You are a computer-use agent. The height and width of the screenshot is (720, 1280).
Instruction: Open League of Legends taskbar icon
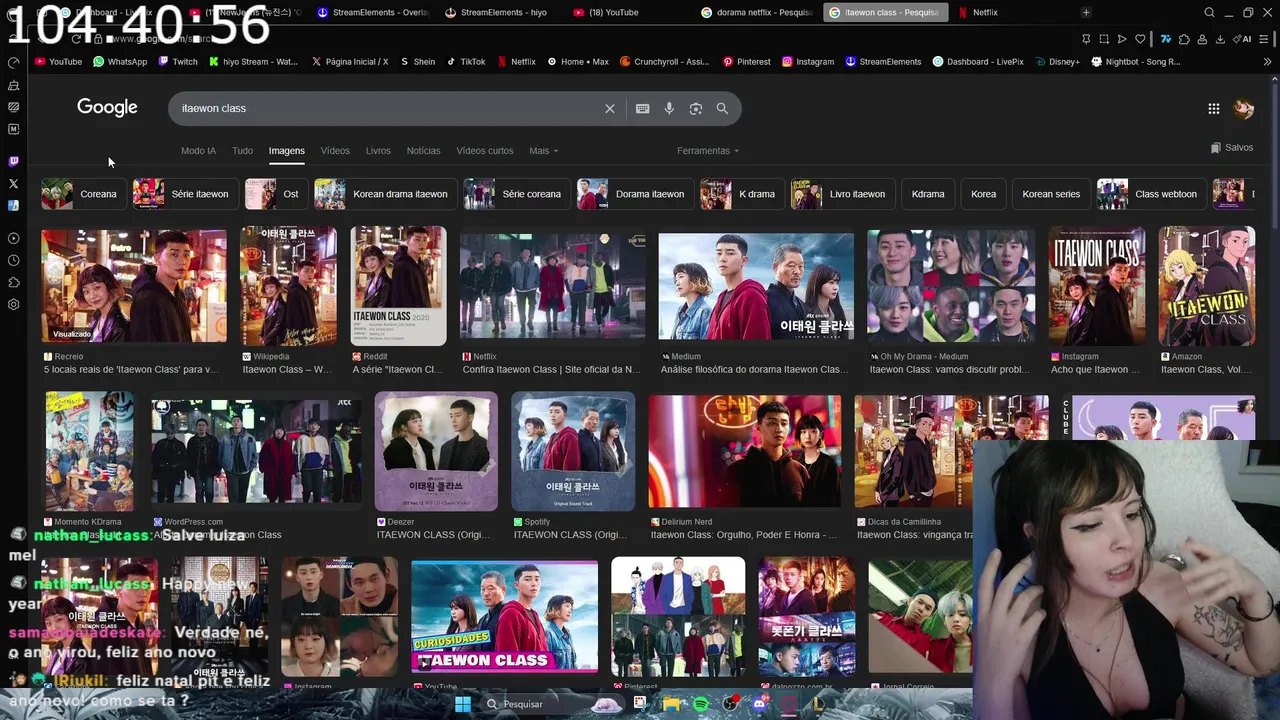818,704
